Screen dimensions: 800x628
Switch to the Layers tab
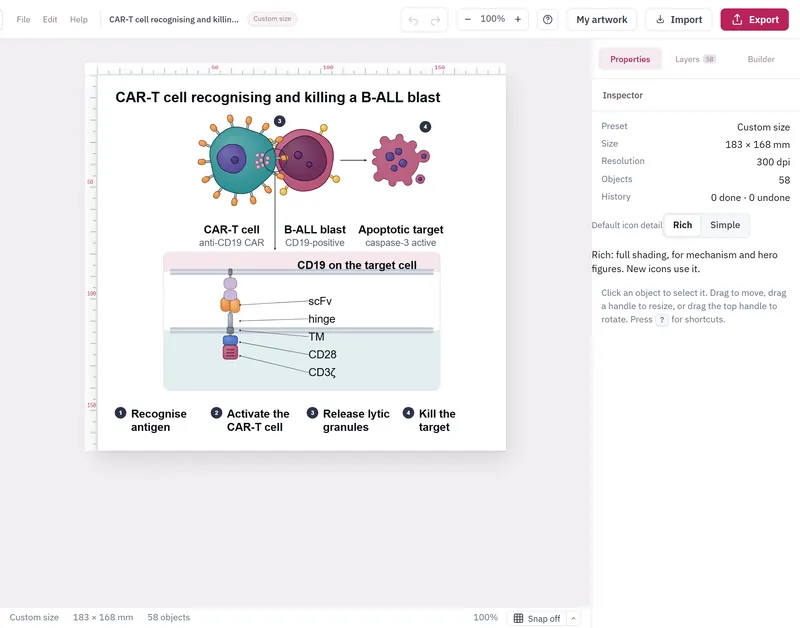(695, 59)
